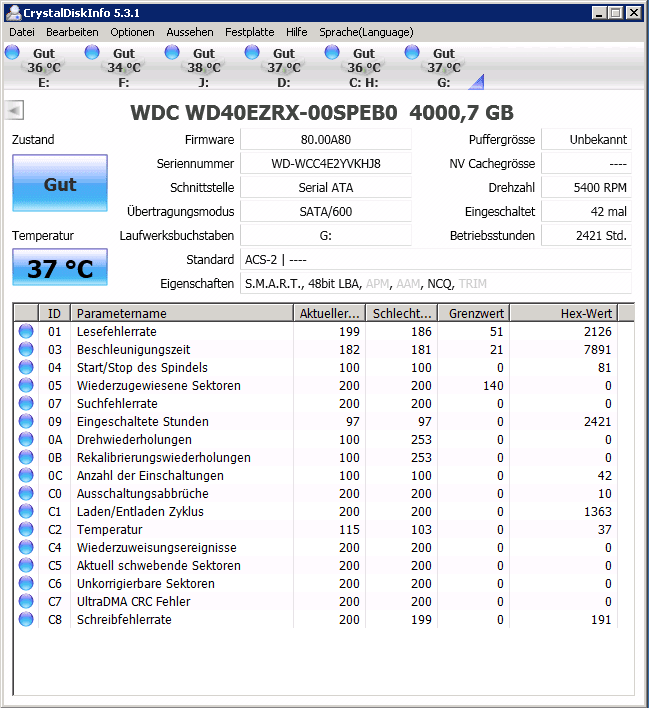The image size is (649, 708).
Task: Click status orb for Aktuell schwebende Sektoren
Action: click(x=26, y=565)
